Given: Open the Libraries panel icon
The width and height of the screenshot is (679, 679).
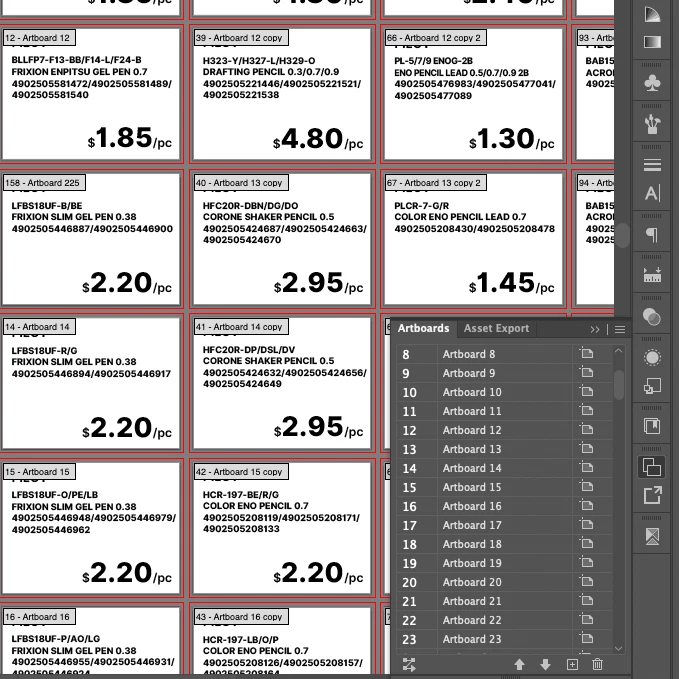Looking at the screenshot, I should point(652,426).
